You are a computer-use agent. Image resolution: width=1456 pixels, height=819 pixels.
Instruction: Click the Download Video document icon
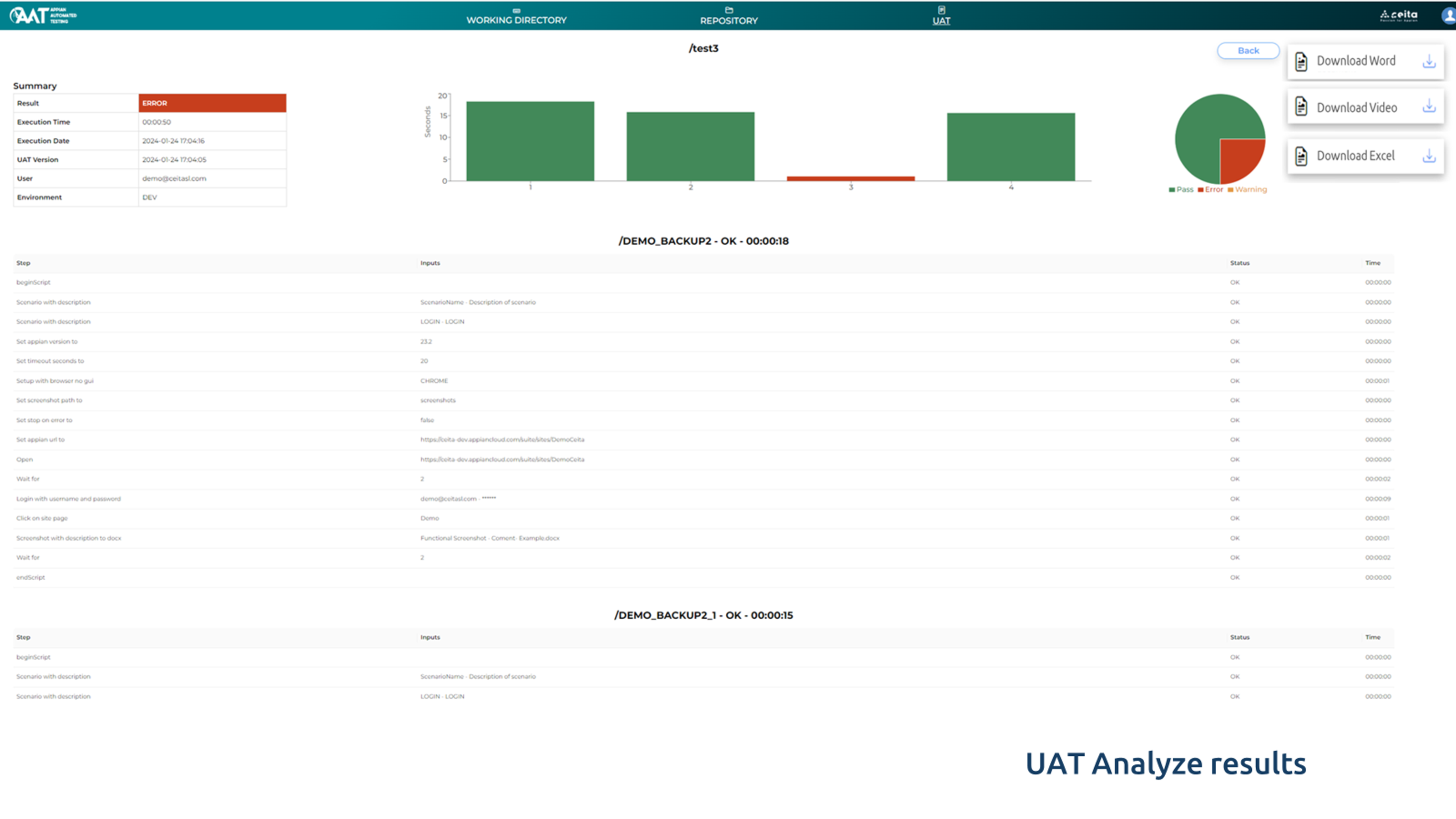1301,107
